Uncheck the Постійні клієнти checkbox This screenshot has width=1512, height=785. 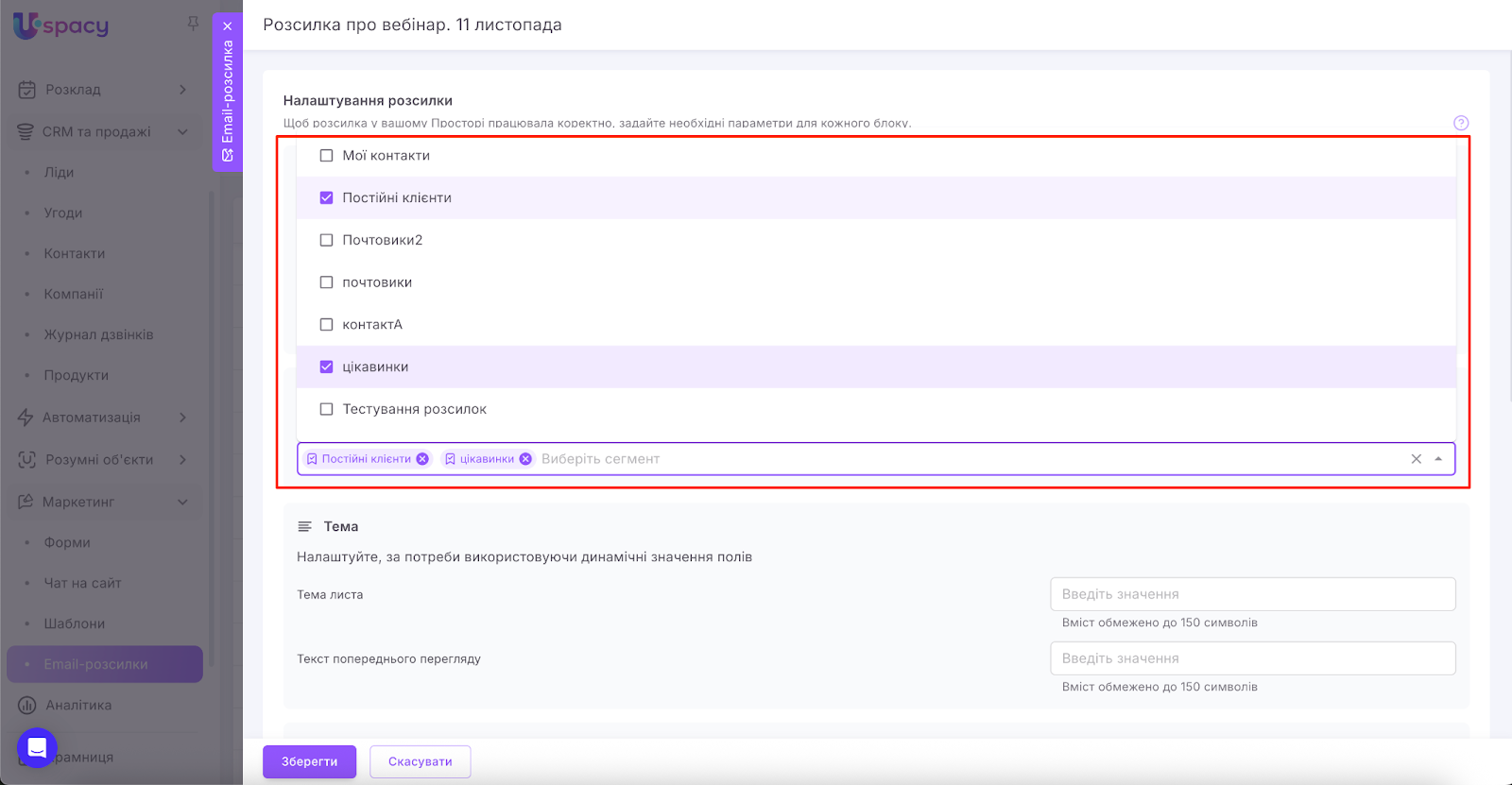click(x=327, y=197)
